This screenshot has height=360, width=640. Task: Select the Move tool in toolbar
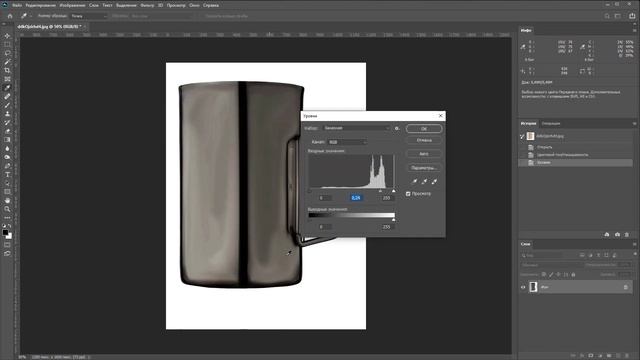click(x=7, y=36)
